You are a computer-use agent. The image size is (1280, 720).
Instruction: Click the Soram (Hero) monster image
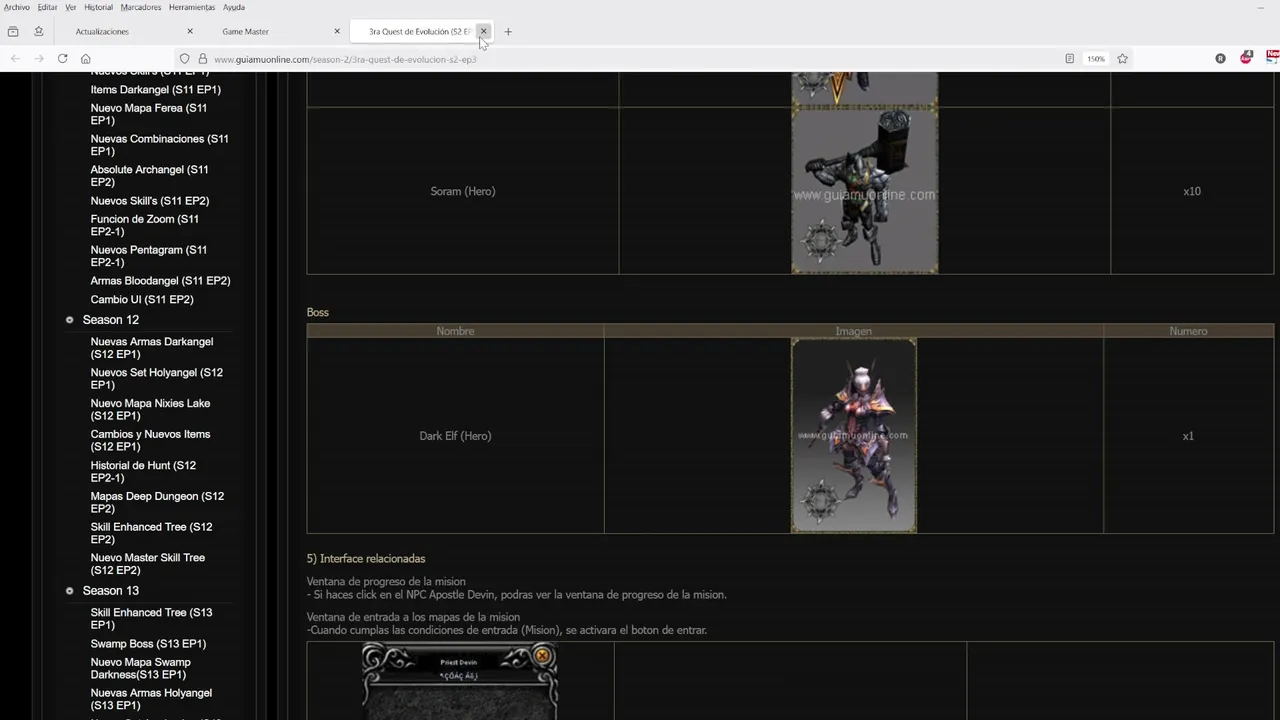click(x=865, y=190)
